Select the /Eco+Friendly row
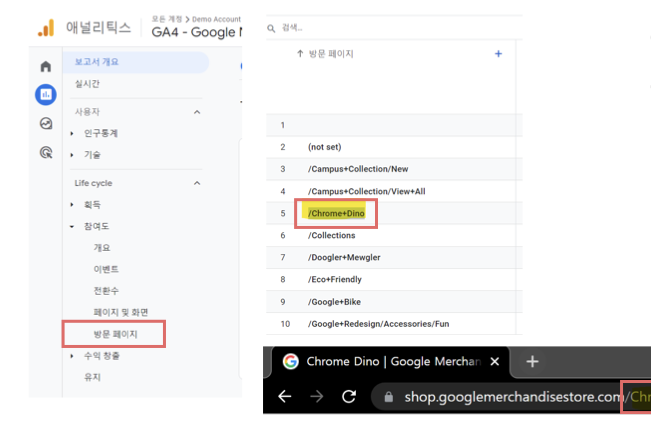Screen dimensions: 651x435 (x=394, y=279)
